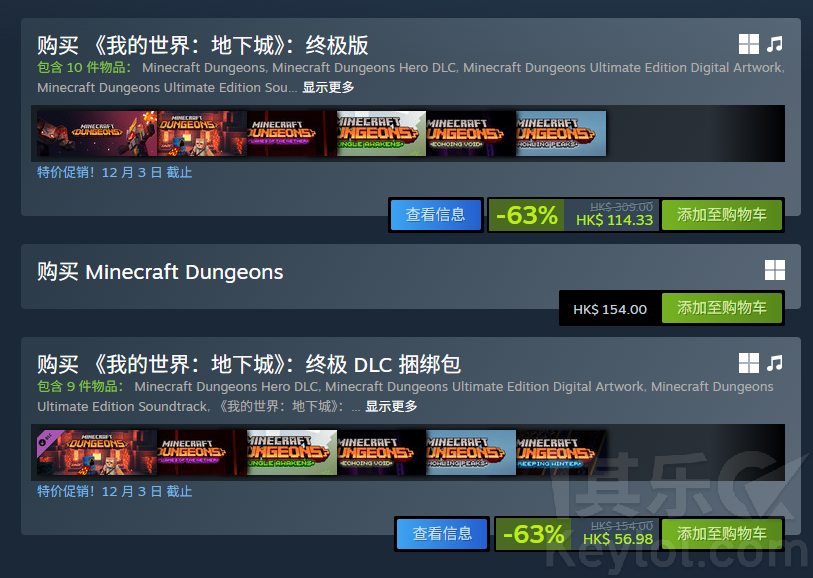This screenshot has height=578, width=813.
Task: Open Howling Peaks thumbnail in first bundle
Action: (560, 133)
